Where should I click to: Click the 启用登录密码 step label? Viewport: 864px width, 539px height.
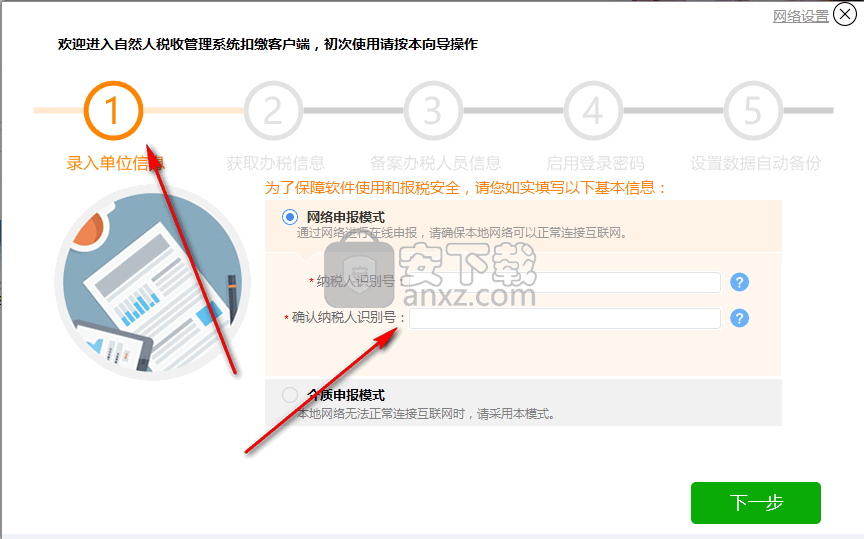coord(595,163)
